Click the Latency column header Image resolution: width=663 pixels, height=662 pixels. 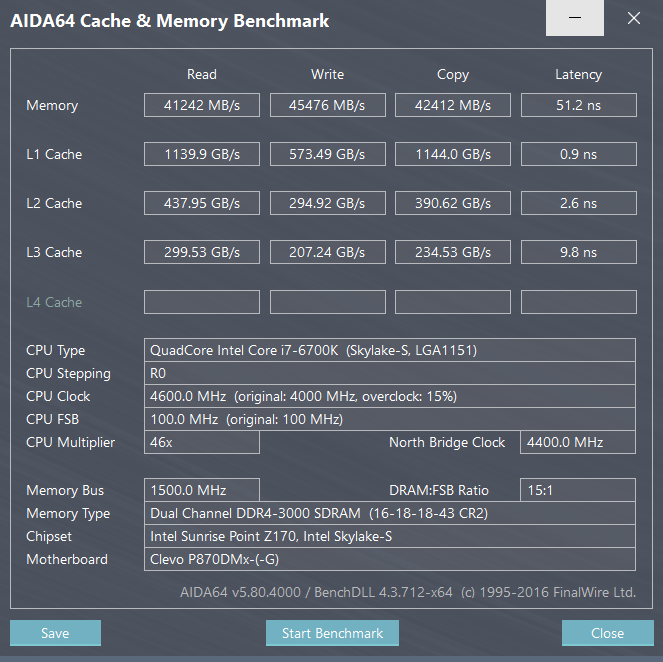578,75
